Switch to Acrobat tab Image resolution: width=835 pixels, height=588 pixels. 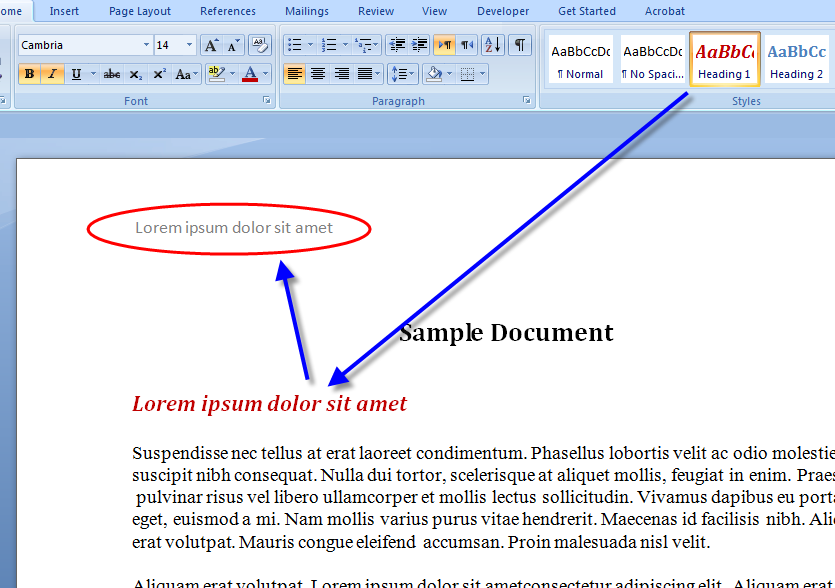(665, 11)
